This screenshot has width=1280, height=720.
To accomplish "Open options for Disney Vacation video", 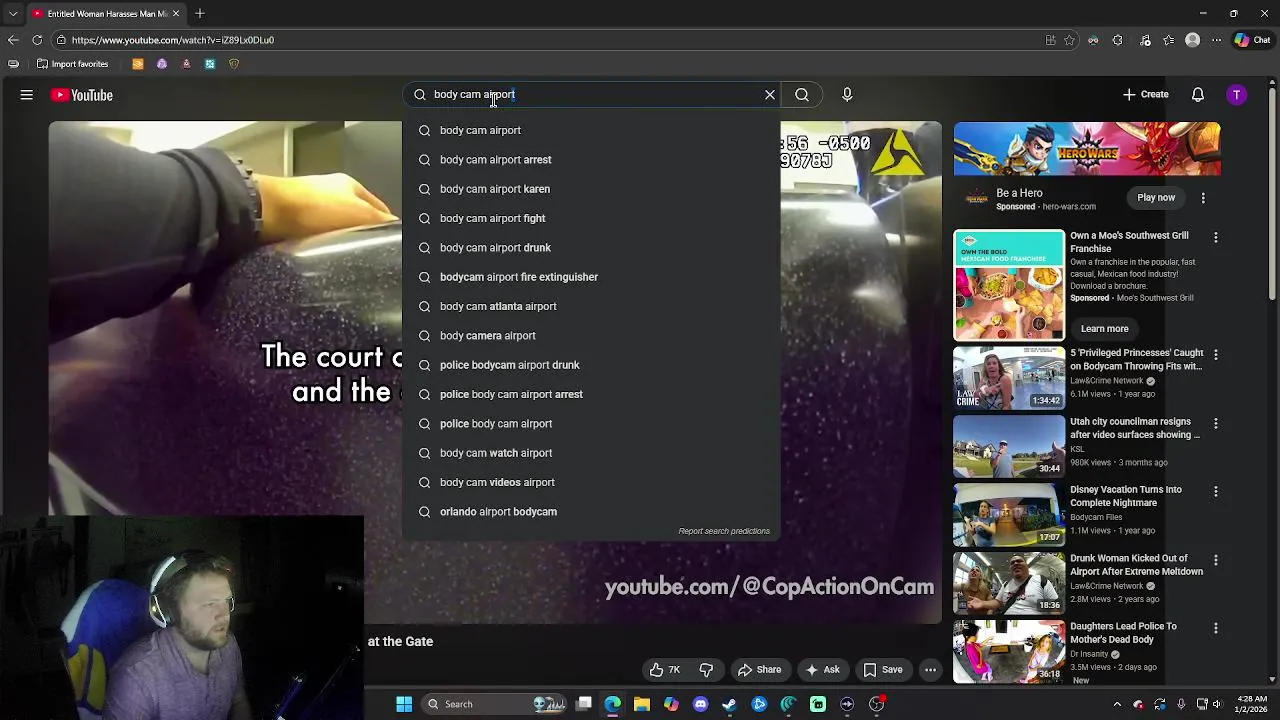I will (1216, 492).
